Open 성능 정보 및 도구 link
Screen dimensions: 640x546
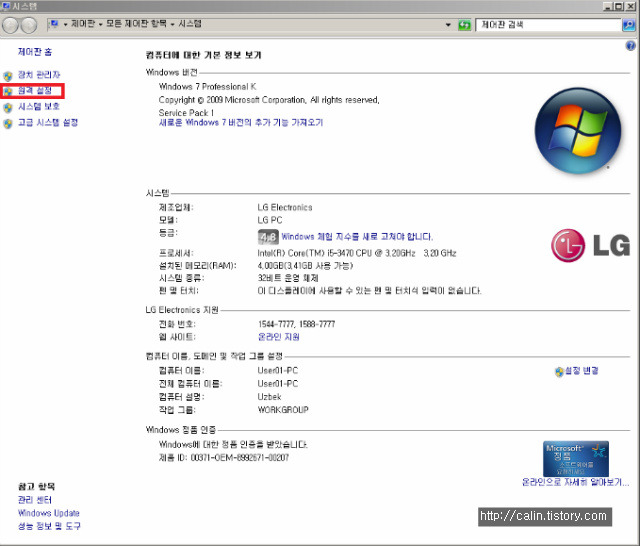(49, 526)
